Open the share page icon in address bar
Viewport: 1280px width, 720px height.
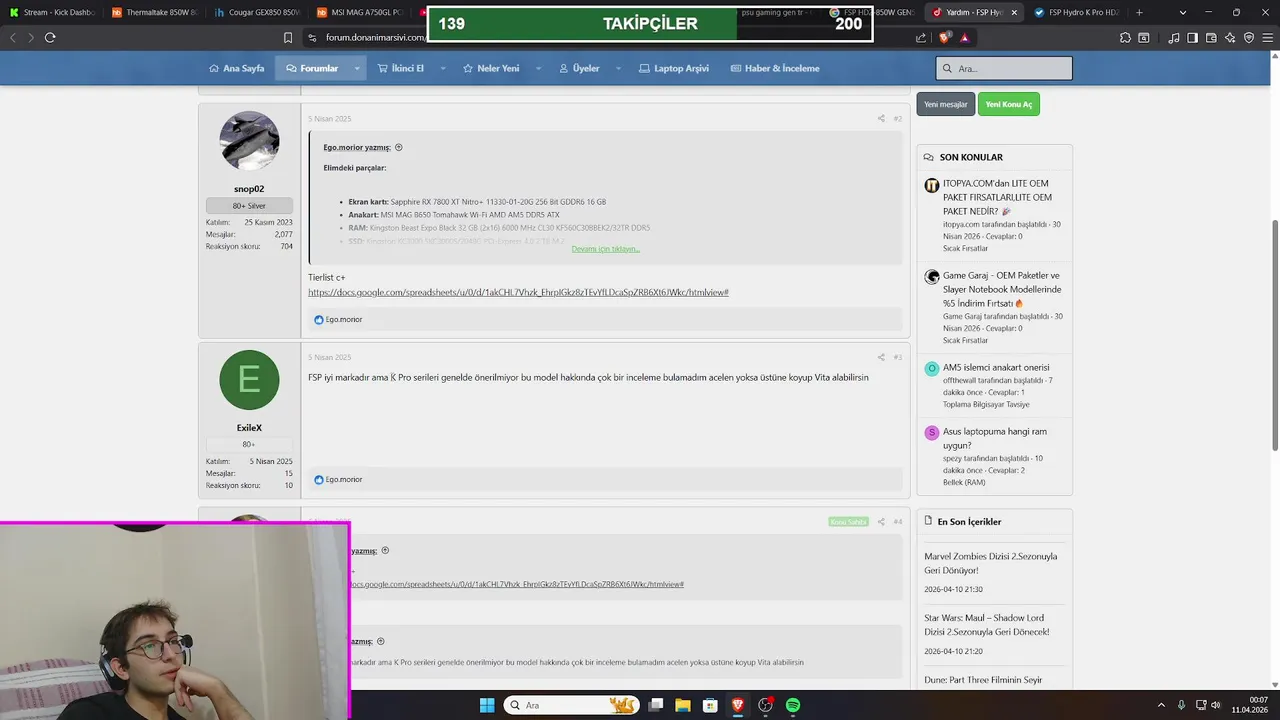coord(921,37)
